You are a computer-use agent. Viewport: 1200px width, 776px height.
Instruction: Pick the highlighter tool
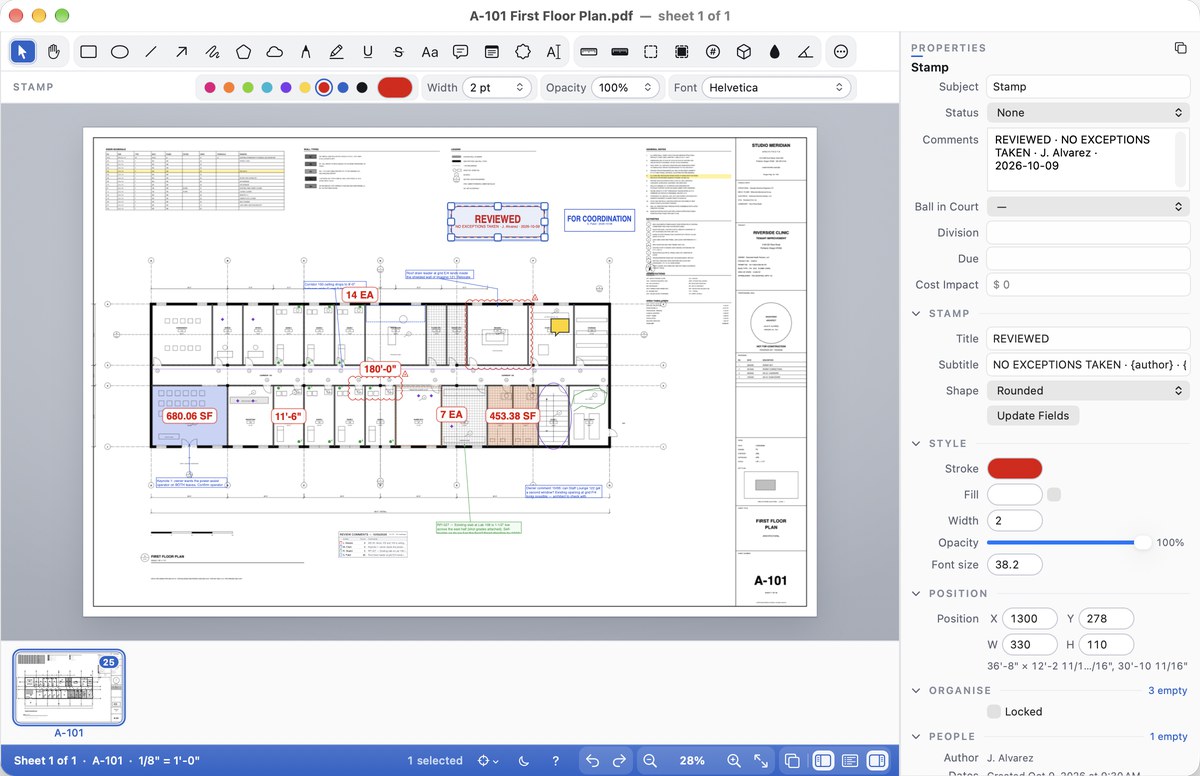336,52
